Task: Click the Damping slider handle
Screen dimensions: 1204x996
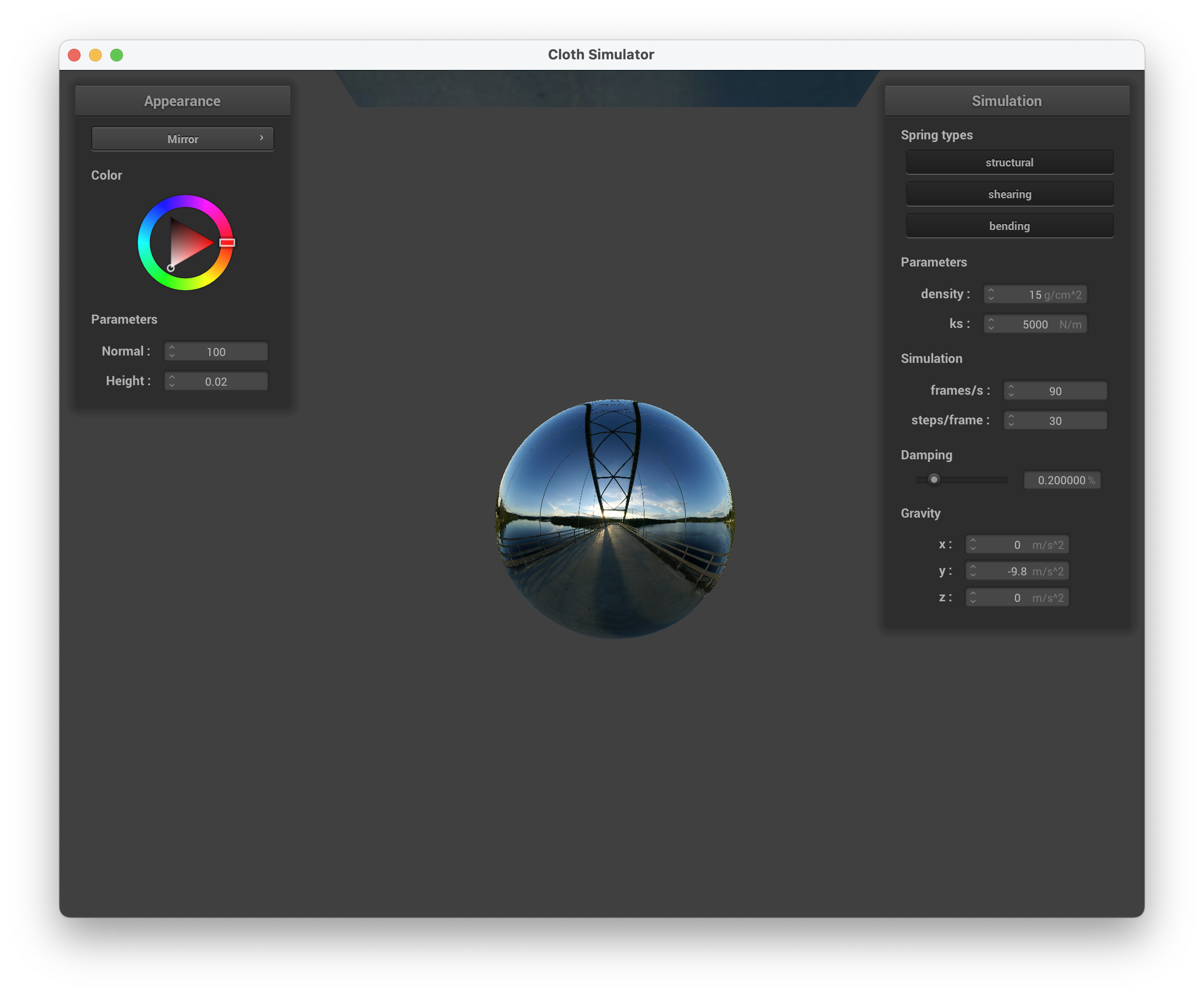Action: click(934, 479)
